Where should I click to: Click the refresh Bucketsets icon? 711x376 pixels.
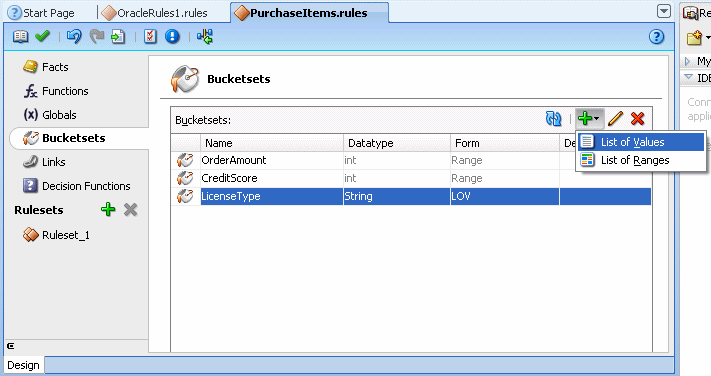click(554, 119)
